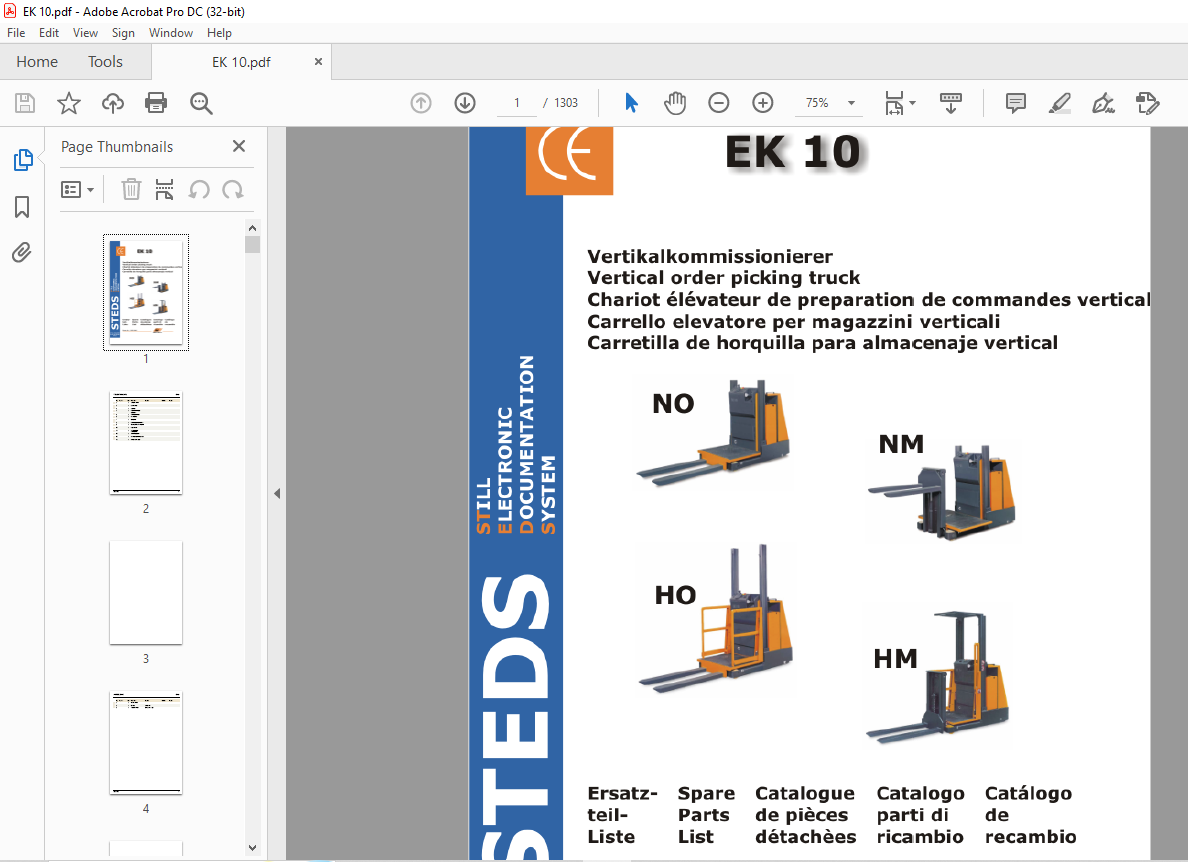Open the Bookmarks panel
The image size is (1188, 862).
[x=22, y=207]
